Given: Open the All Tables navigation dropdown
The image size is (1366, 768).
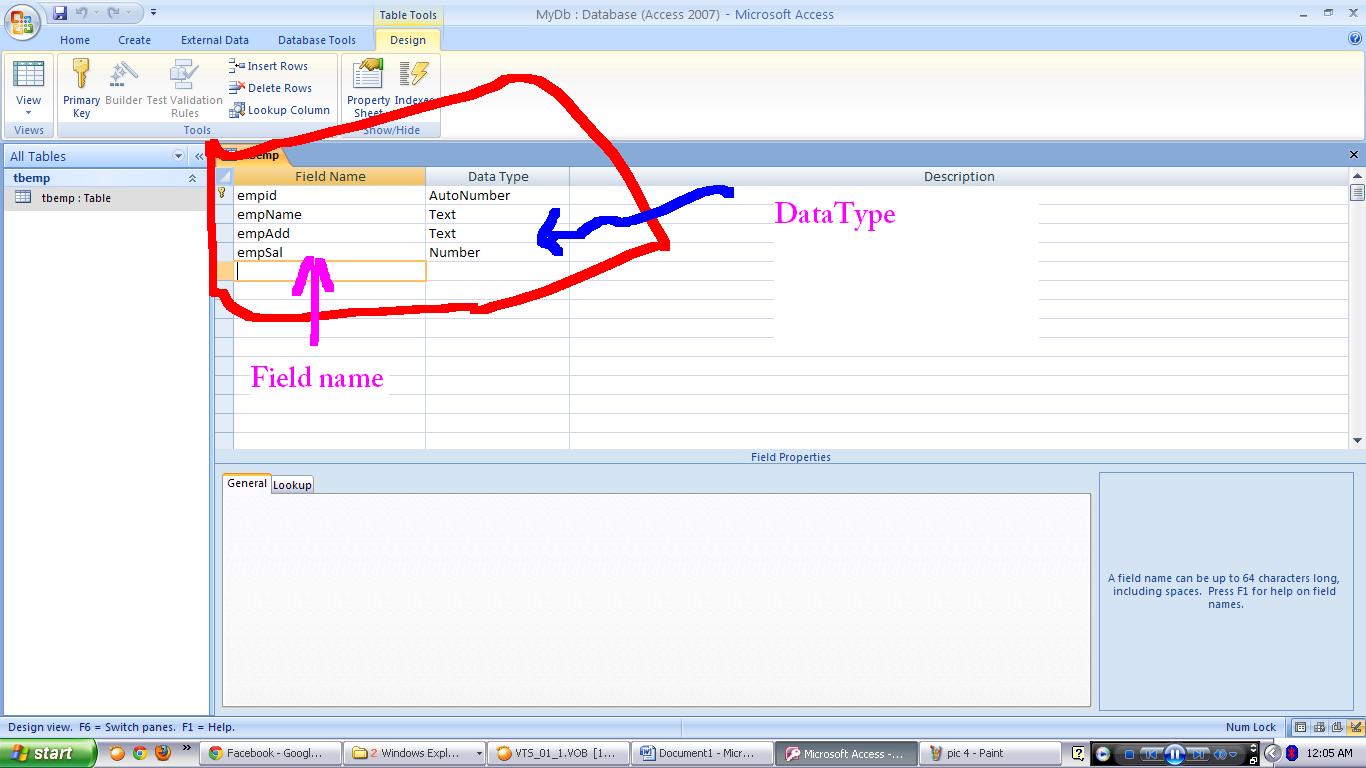Looking at the screenshot, I should coord(178,156).
